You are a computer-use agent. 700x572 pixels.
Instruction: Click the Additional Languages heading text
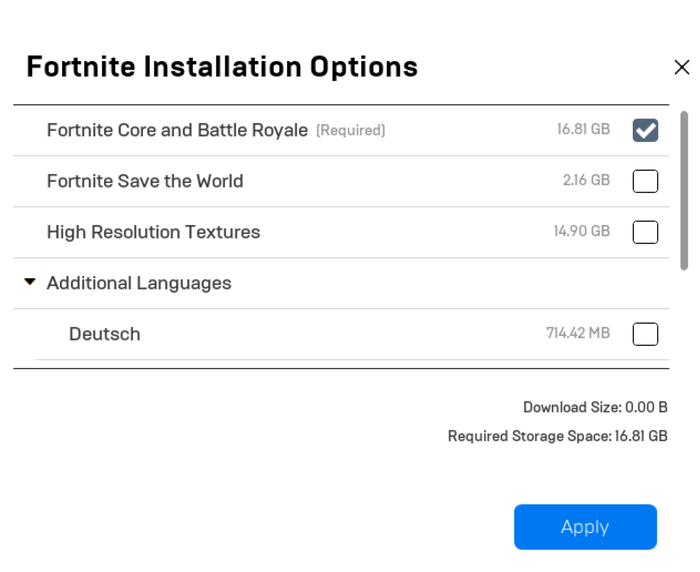point(139,283)
